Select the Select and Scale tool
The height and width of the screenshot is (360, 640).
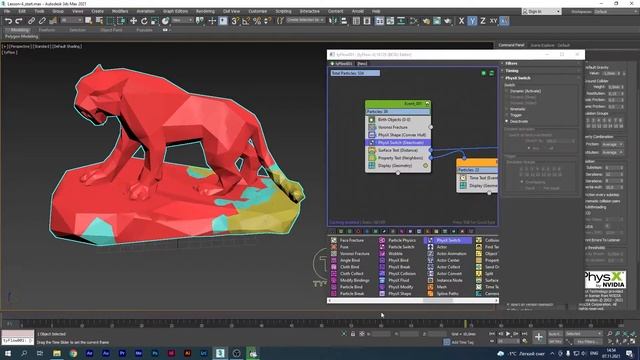coord(155,20)
